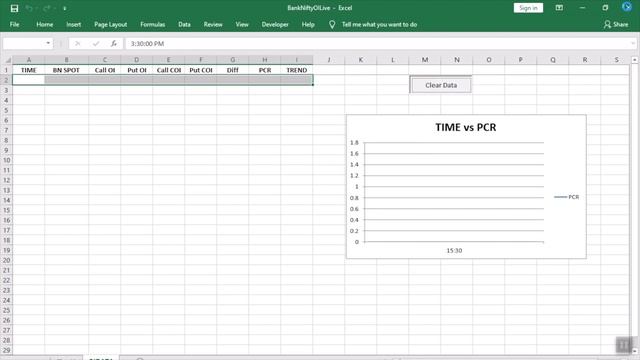Switch to Review tab

[x=213, y=24]
